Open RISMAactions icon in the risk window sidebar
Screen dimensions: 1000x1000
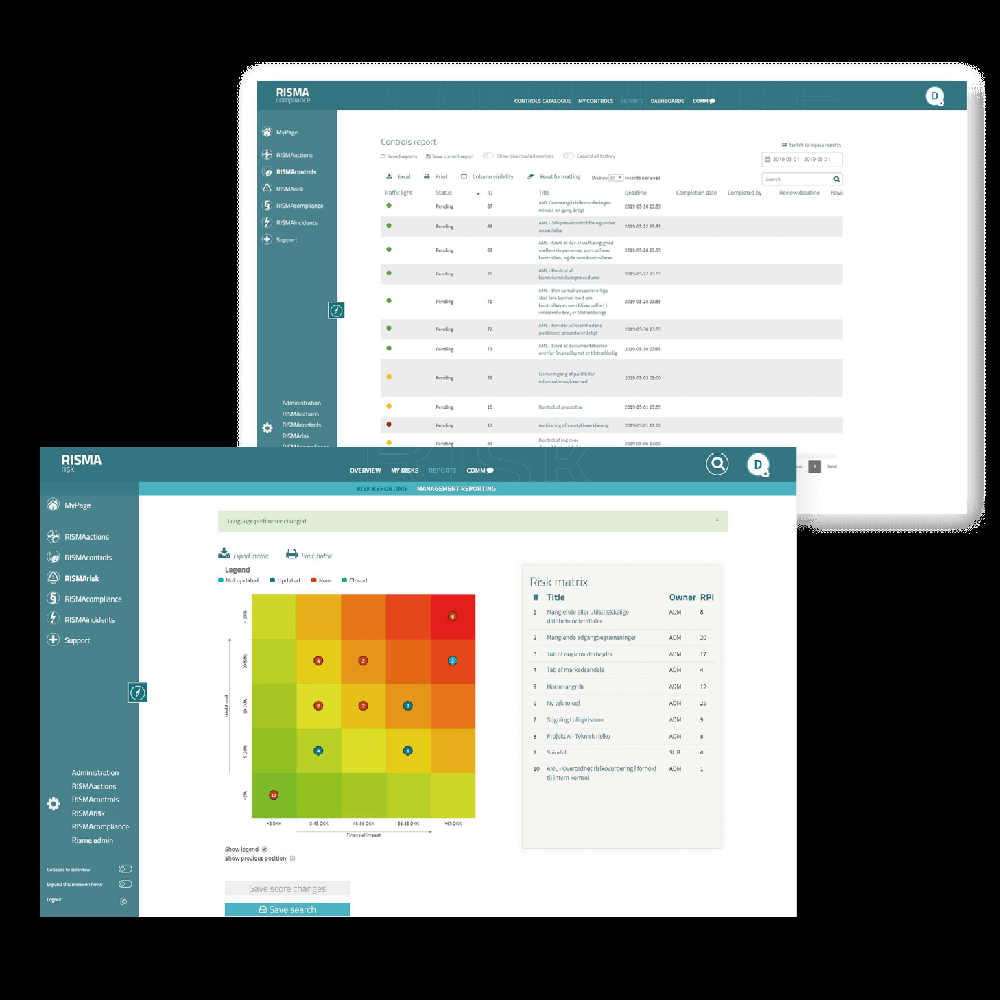tap(53, 537)
